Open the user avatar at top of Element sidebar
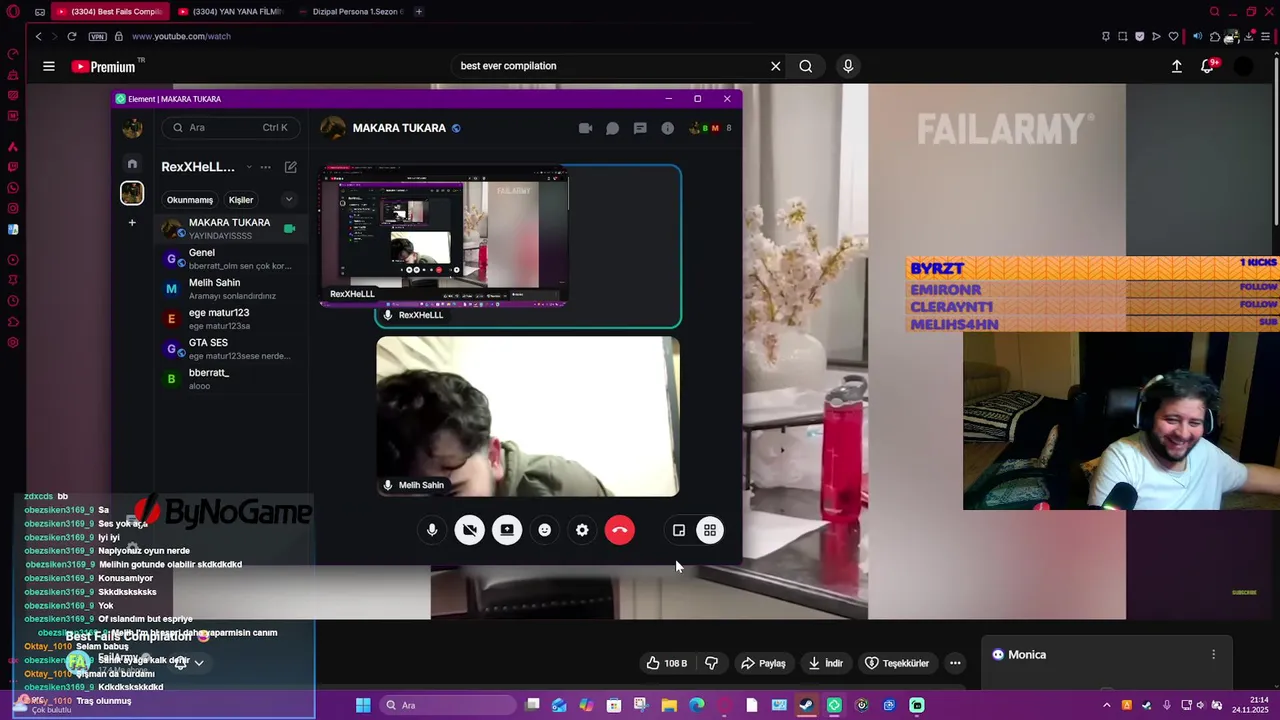 132,128
